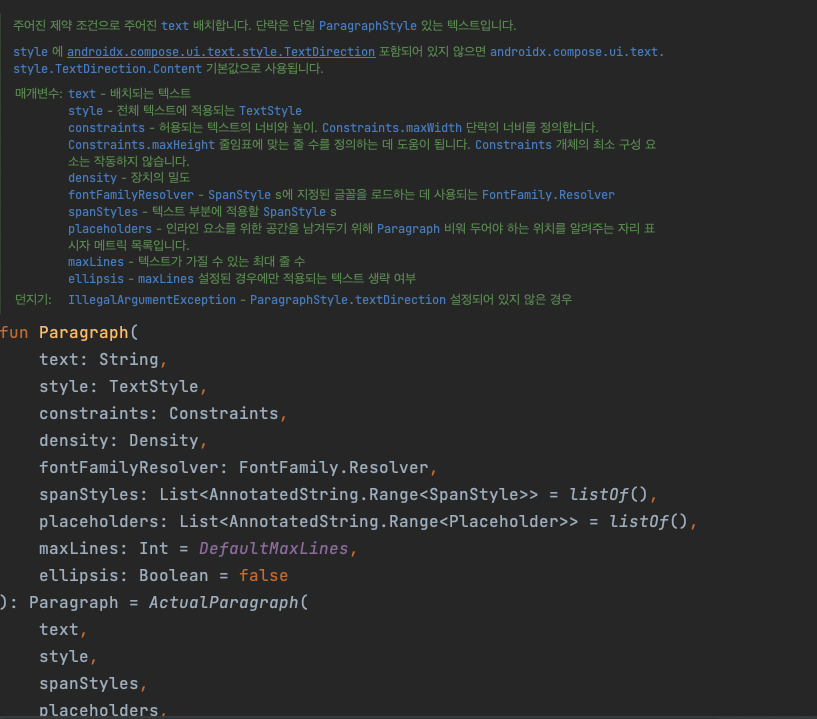Click Constraints type in the function signature
The image size is (817, 719).
(x=224, y=414)
